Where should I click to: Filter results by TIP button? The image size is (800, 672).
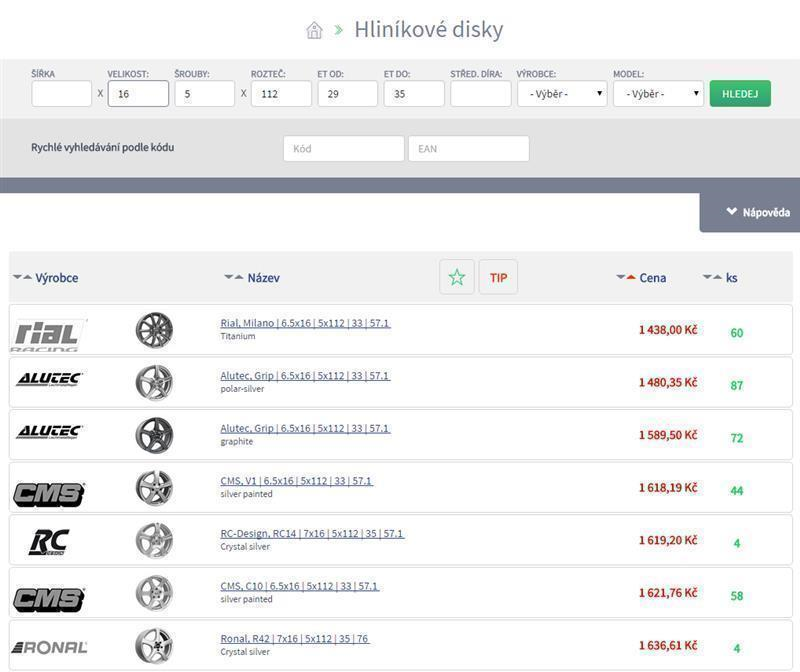(498, 277)
